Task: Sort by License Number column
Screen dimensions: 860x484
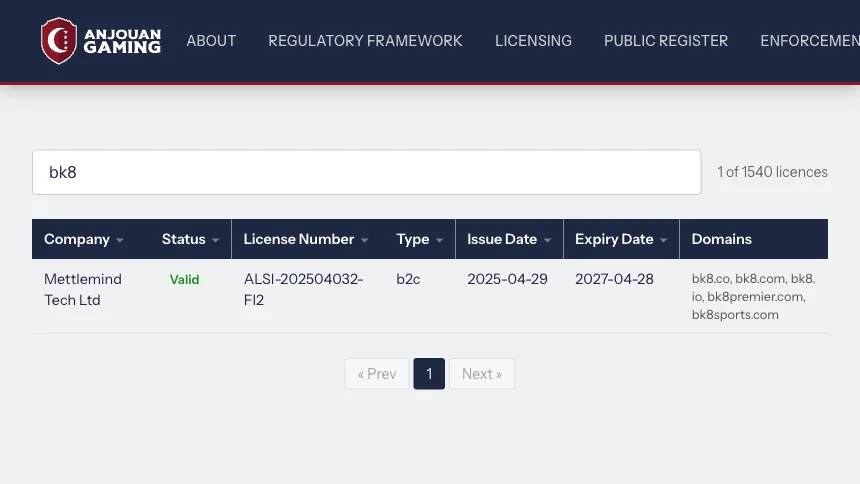Action: coord(305,239)
